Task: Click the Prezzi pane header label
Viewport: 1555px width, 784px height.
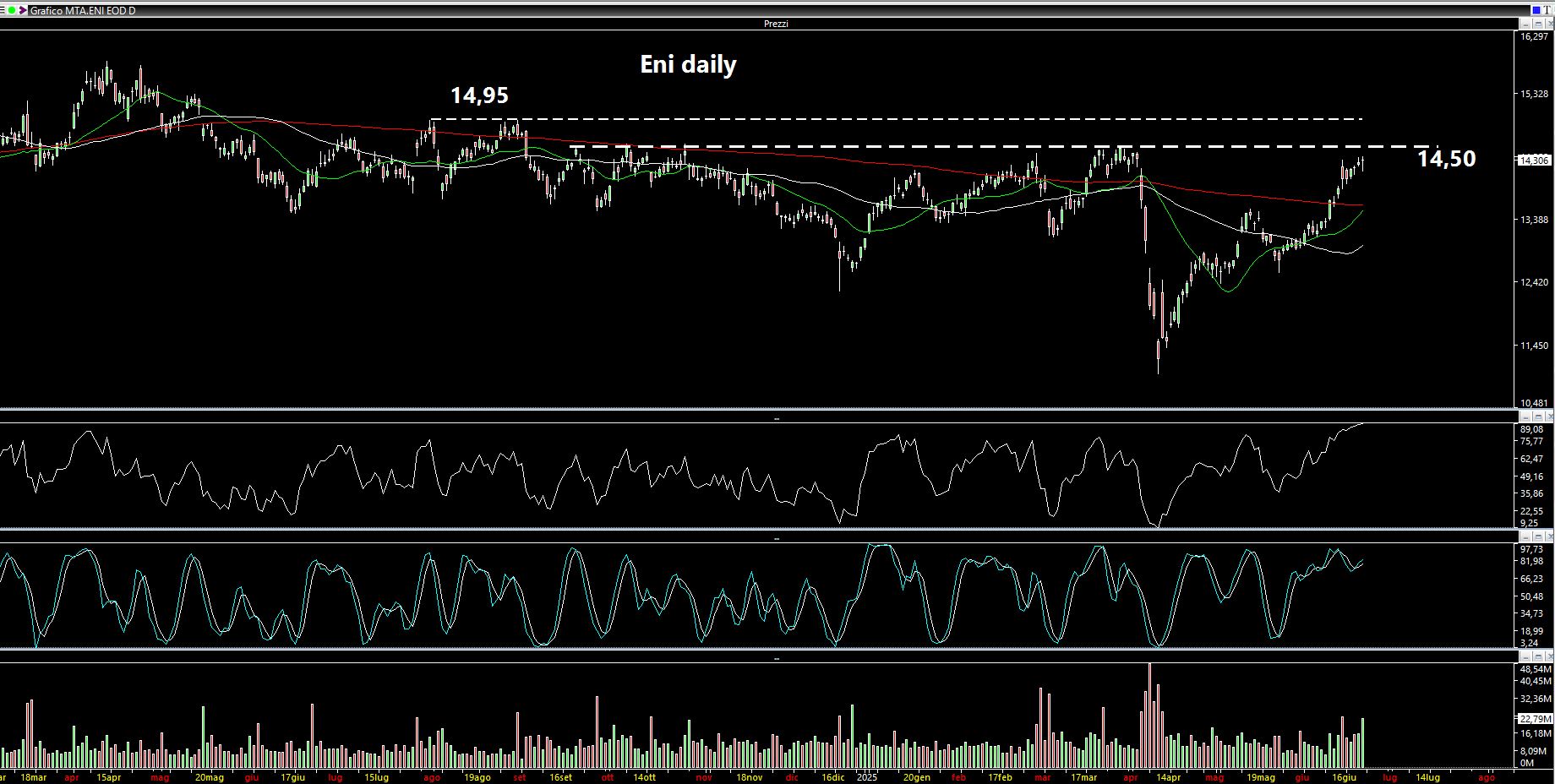Action: (776, 24)
